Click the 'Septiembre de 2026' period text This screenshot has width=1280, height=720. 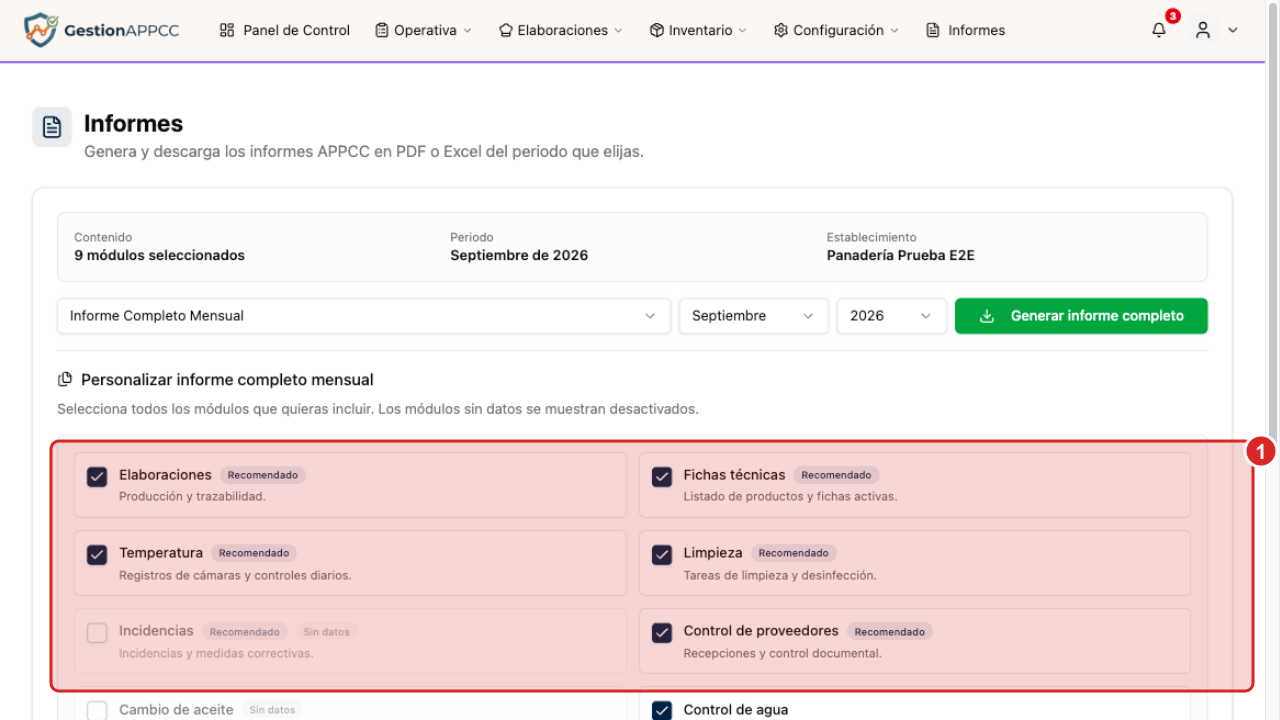[x=519, y=255]
